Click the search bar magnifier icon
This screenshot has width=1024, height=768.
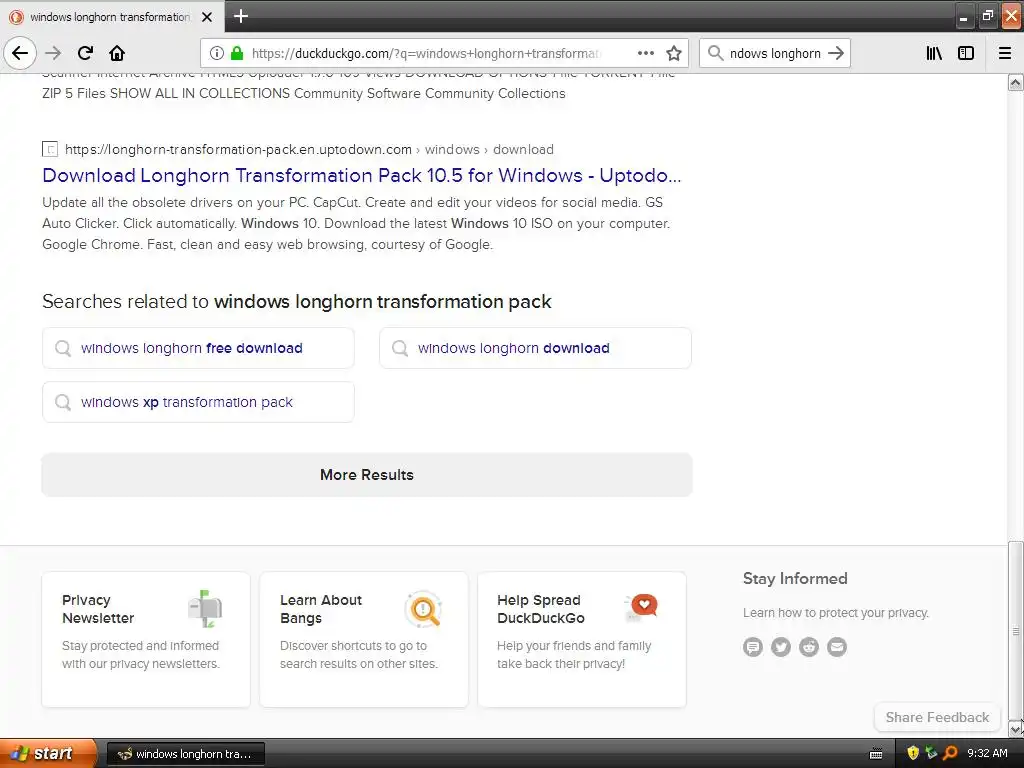point(716,53)
